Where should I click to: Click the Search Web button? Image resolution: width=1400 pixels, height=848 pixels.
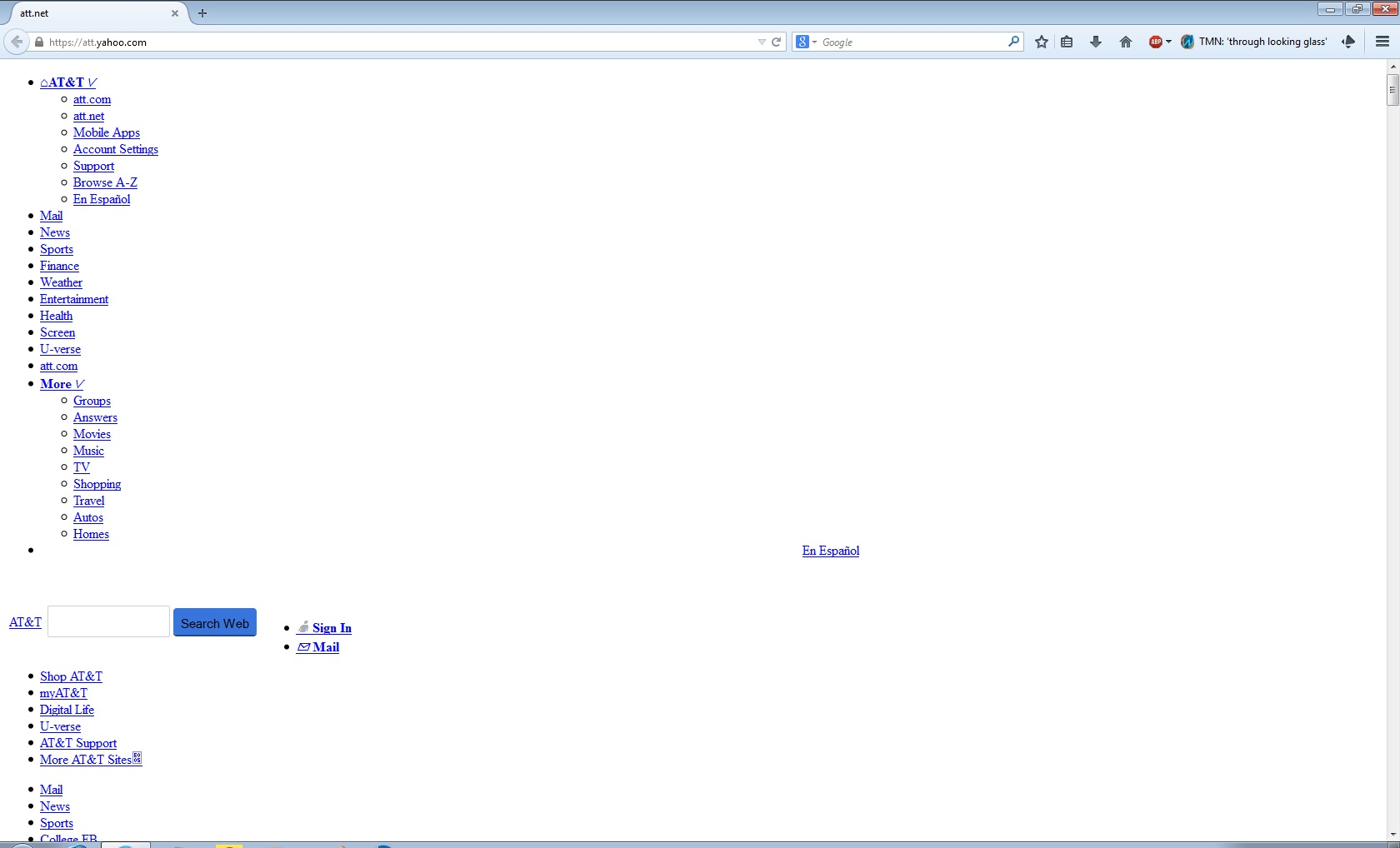[215, 623]
